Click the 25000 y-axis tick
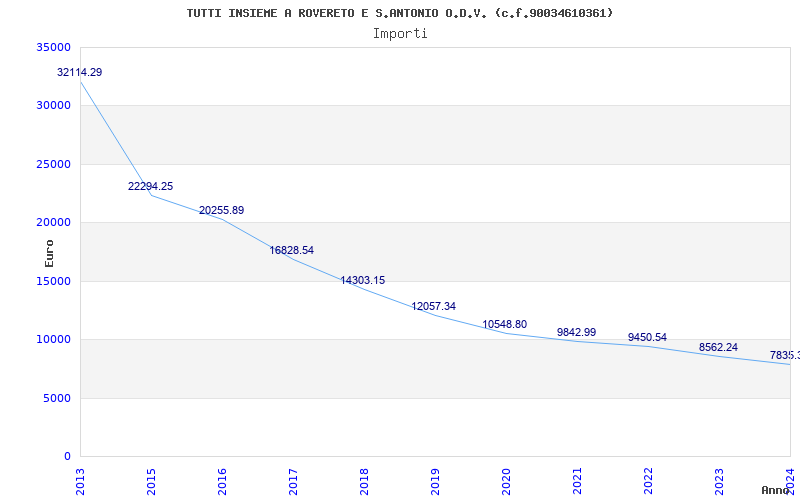Screen dimensions: 800x500 54,165
